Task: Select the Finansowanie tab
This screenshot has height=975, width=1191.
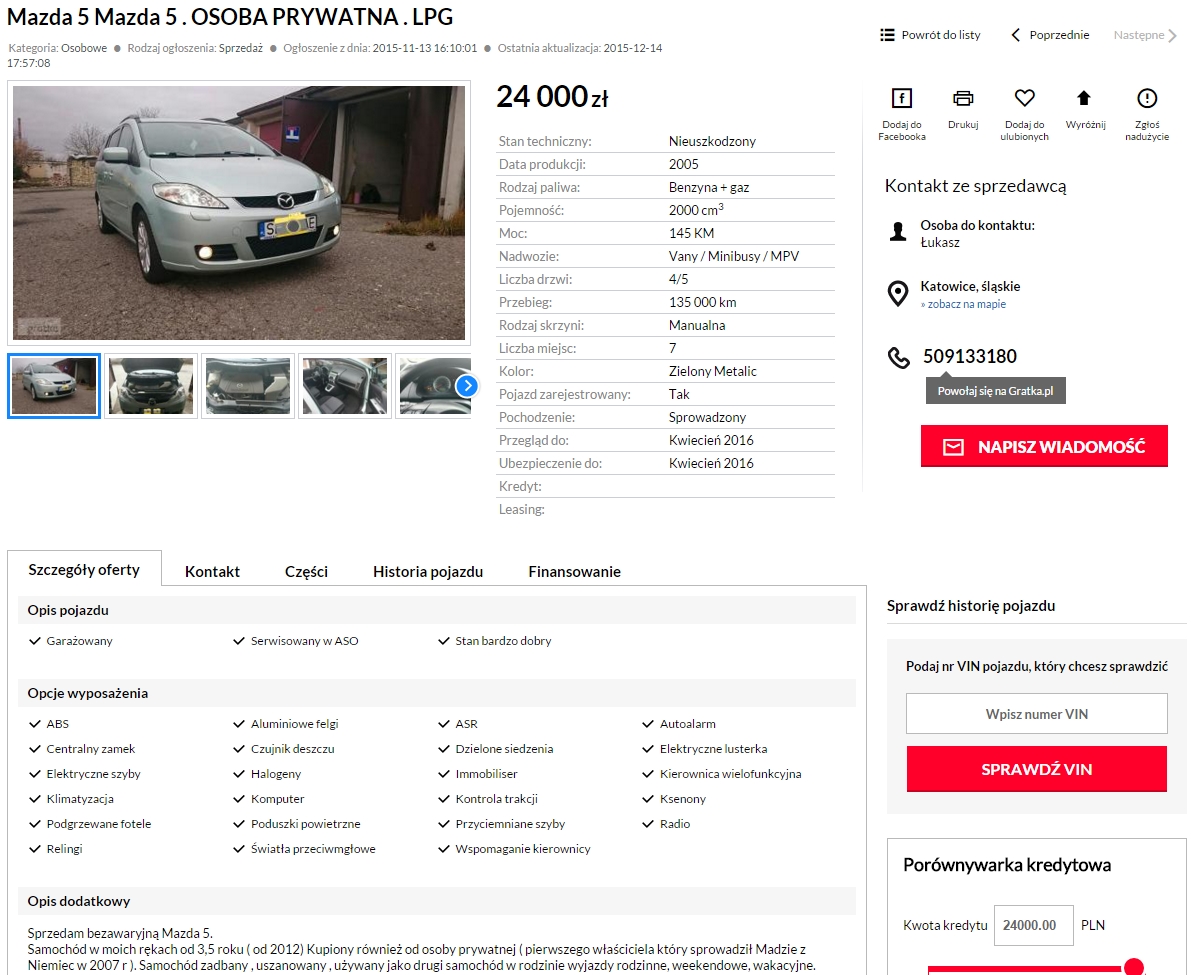Action: click(574, 572)
